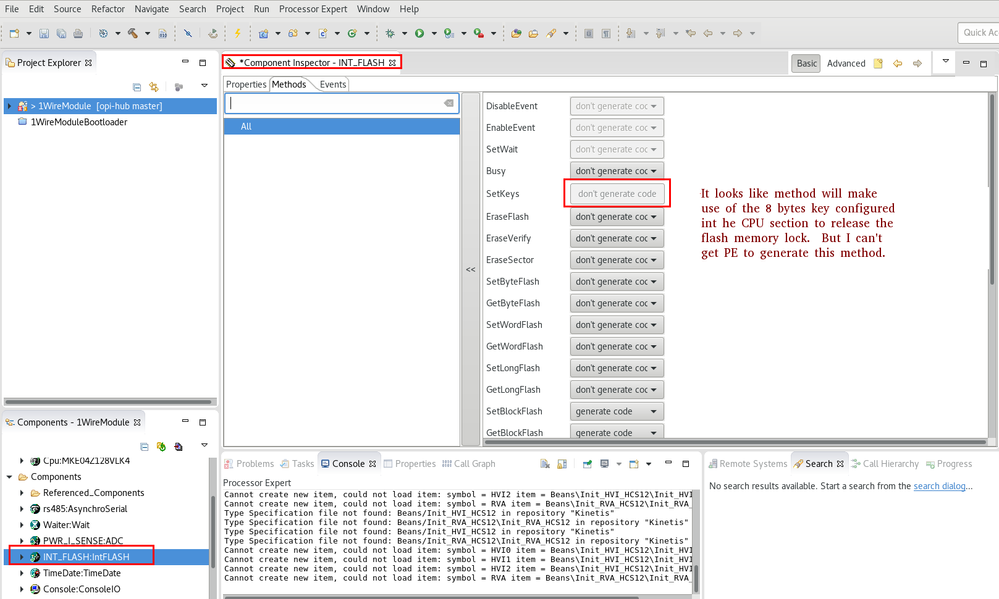Switch to the Problems tab
The image size is (999, 599).
[x=249, y=464]
